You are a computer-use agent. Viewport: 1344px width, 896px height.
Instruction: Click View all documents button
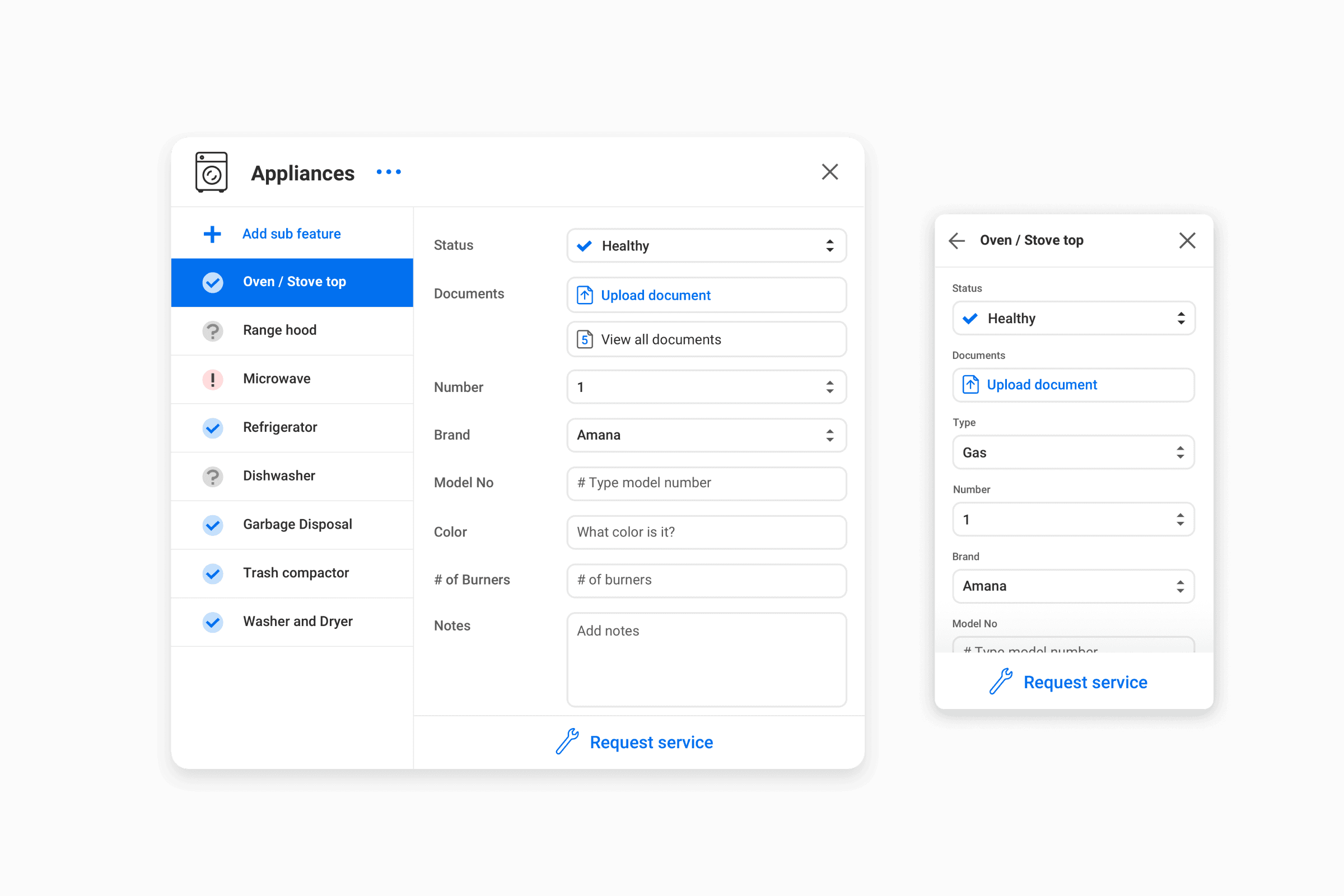[x=706, y=339]
